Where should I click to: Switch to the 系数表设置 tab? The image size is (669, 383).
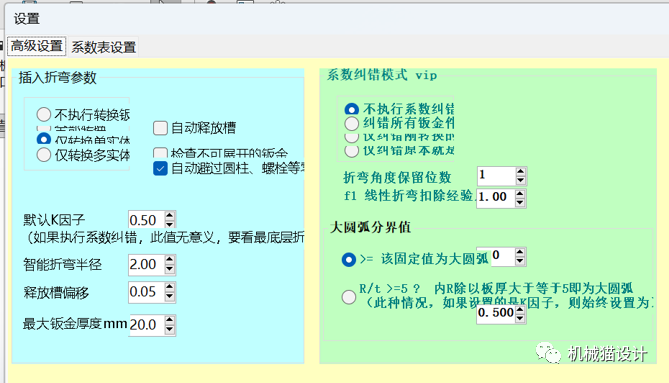pyautogui.click(x=104, y=47)
